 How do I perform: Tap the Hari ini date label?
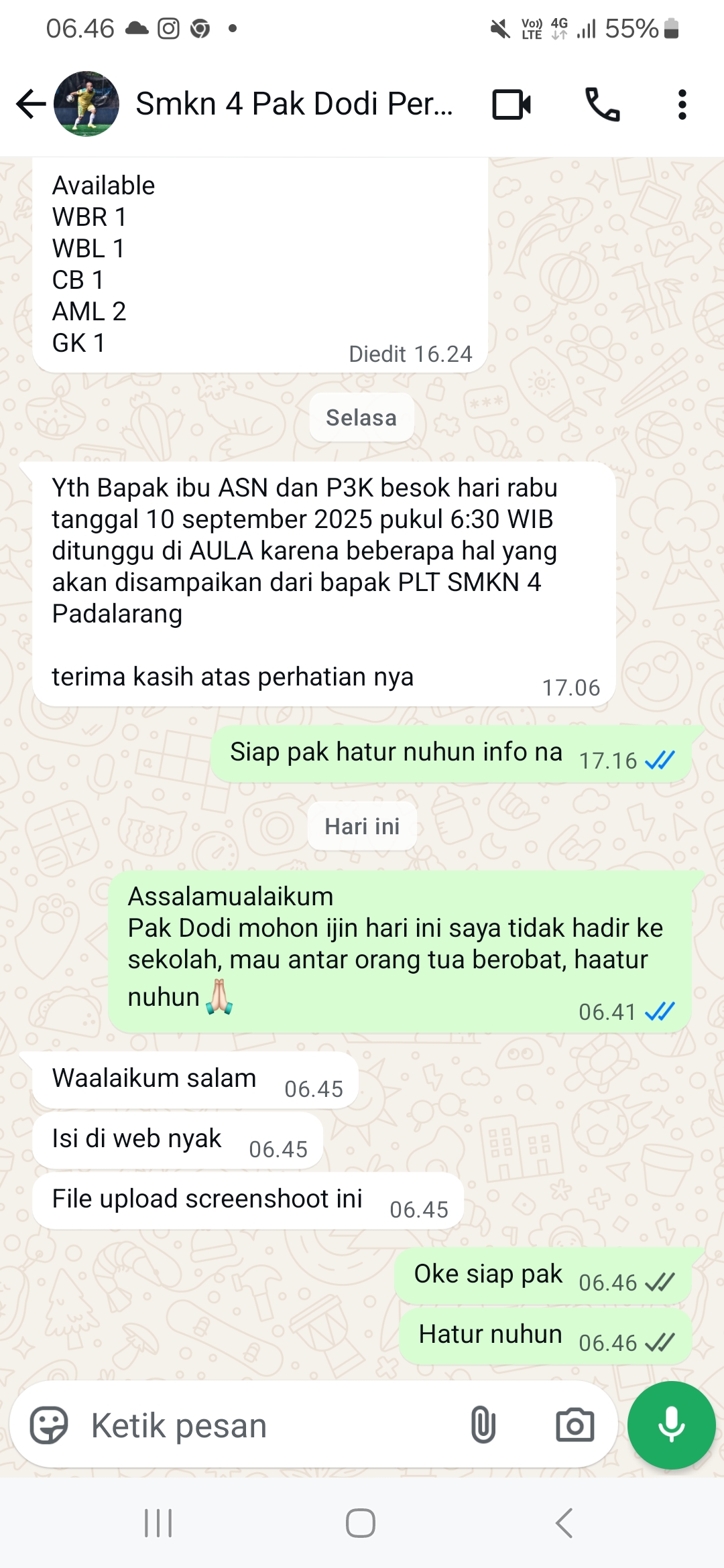coord(362,826)
